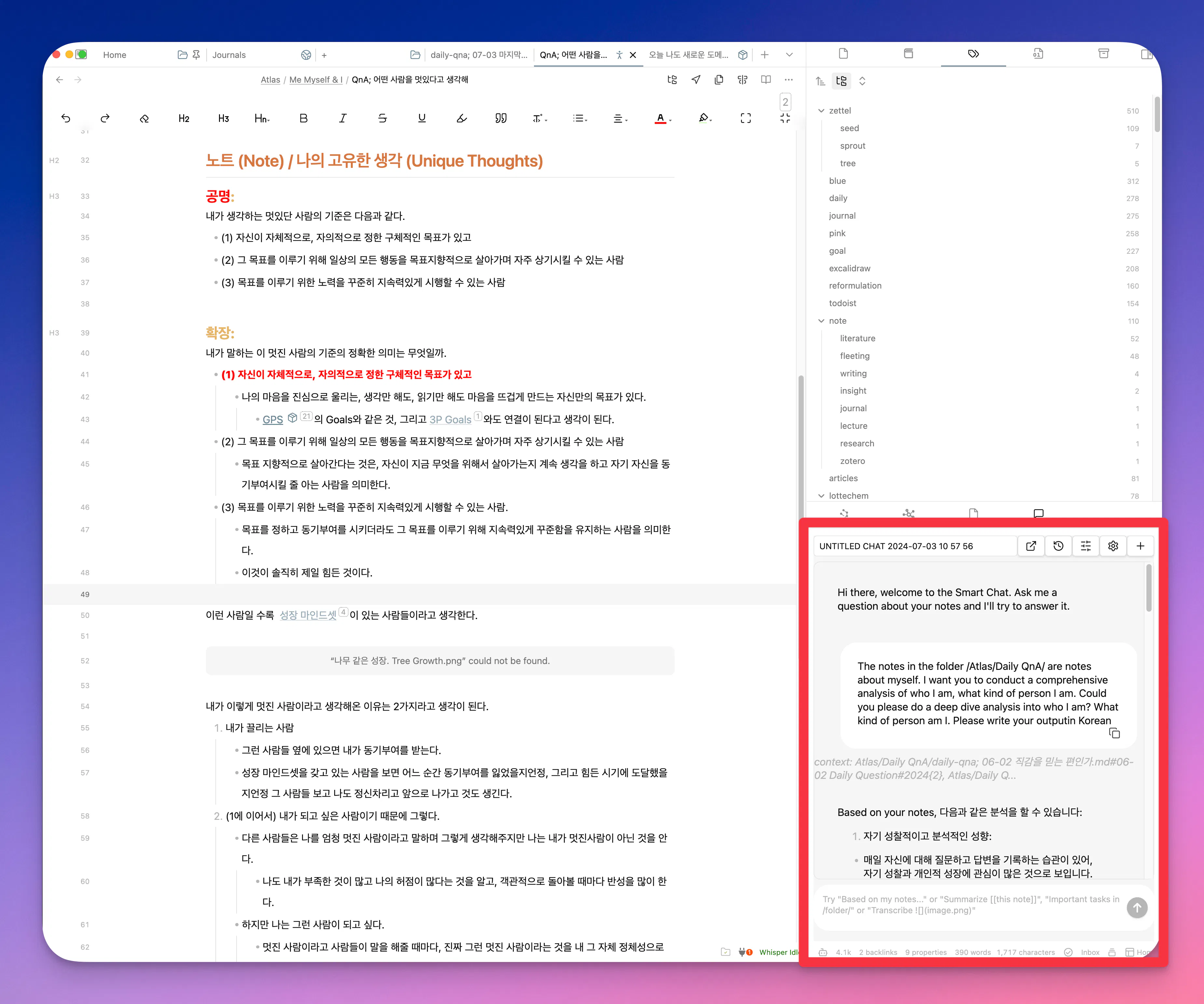Toggle fullscreen editor mode icon
Screen dimensions: 1204x1004
point(745,118)
